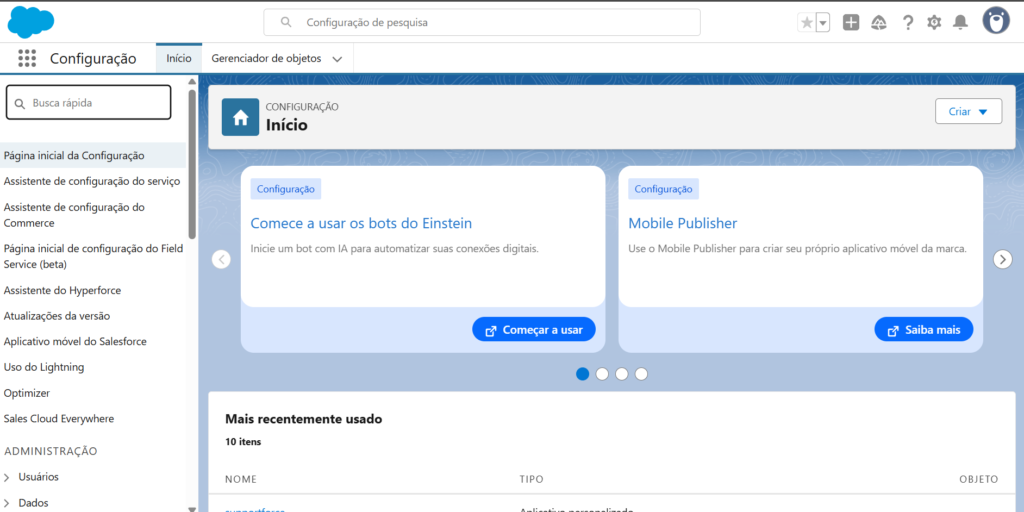Expand the Usuários section

pos(7,477)
